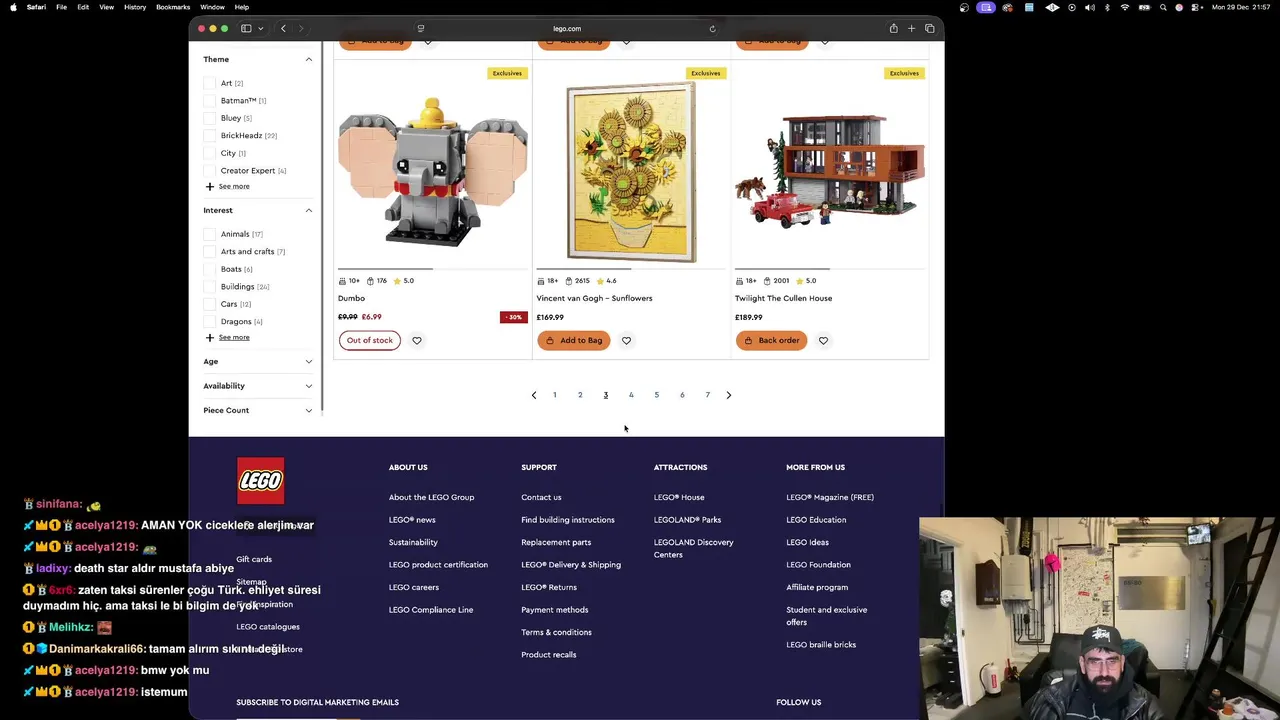
Task: Open the Replacement parts footer link
Action: tap(556, 542)
